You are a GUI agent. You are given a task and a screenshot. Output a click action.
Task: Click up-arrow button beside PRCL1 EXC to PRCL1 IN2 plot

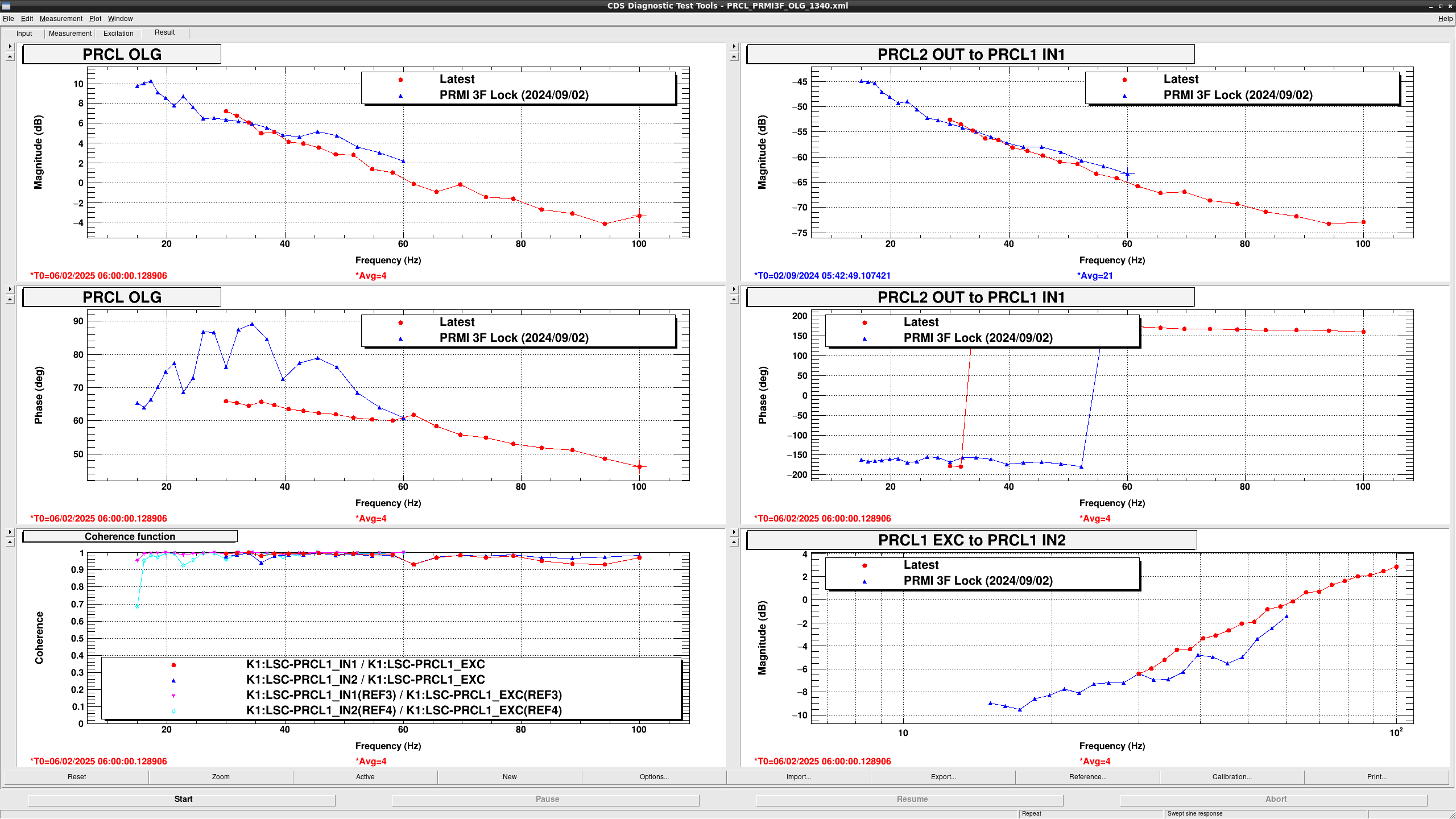[x=734, y=542]
